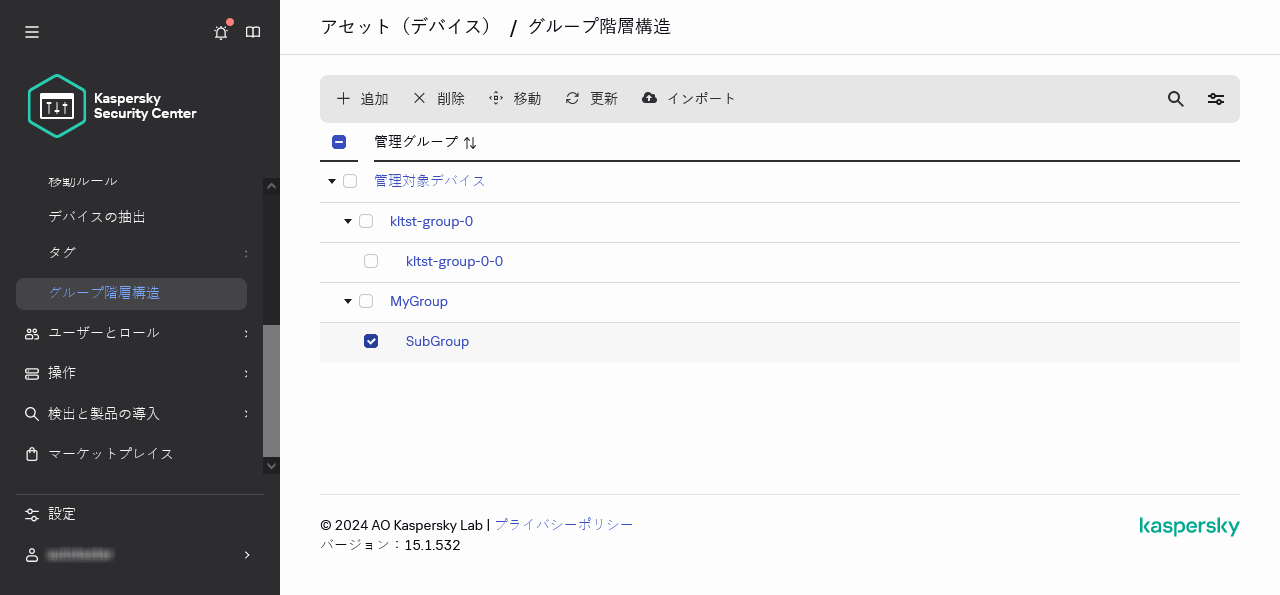The height and width of the screenshot is (595, 1280).
Task: Click the Kaspersky Security Center logo
Action: point(112,105)
